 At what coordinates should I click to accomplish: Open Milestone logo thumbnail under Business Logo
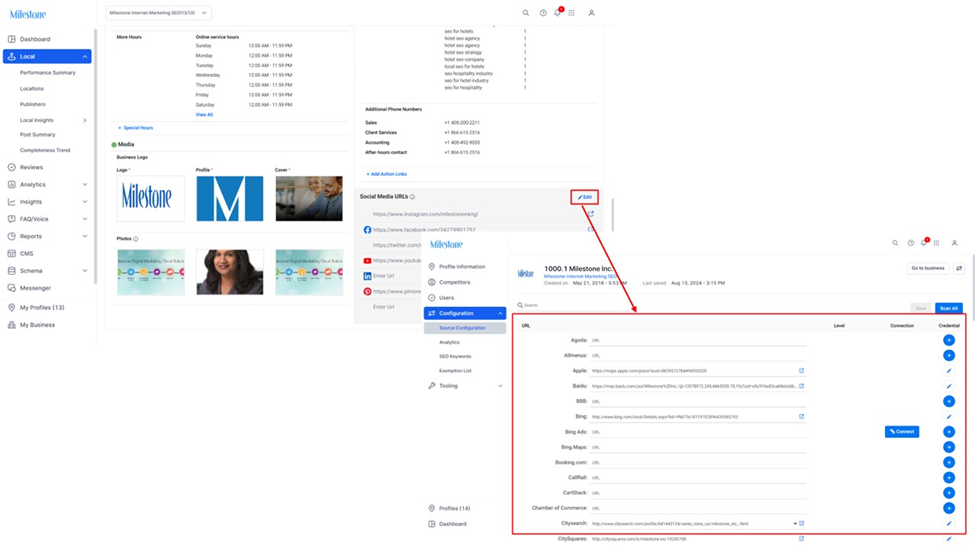(150, 198)
